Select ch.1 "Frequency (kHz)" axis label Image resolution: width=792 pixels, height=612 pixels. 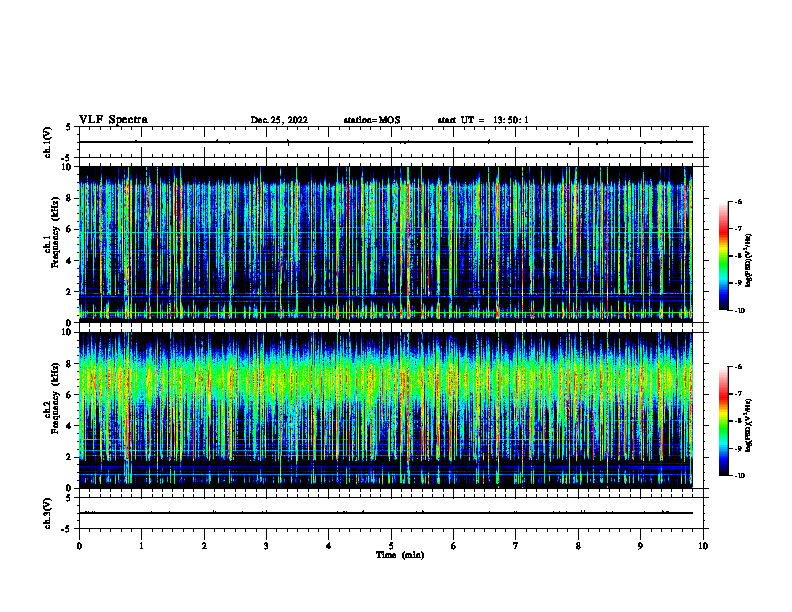click(x=55, y=232)
